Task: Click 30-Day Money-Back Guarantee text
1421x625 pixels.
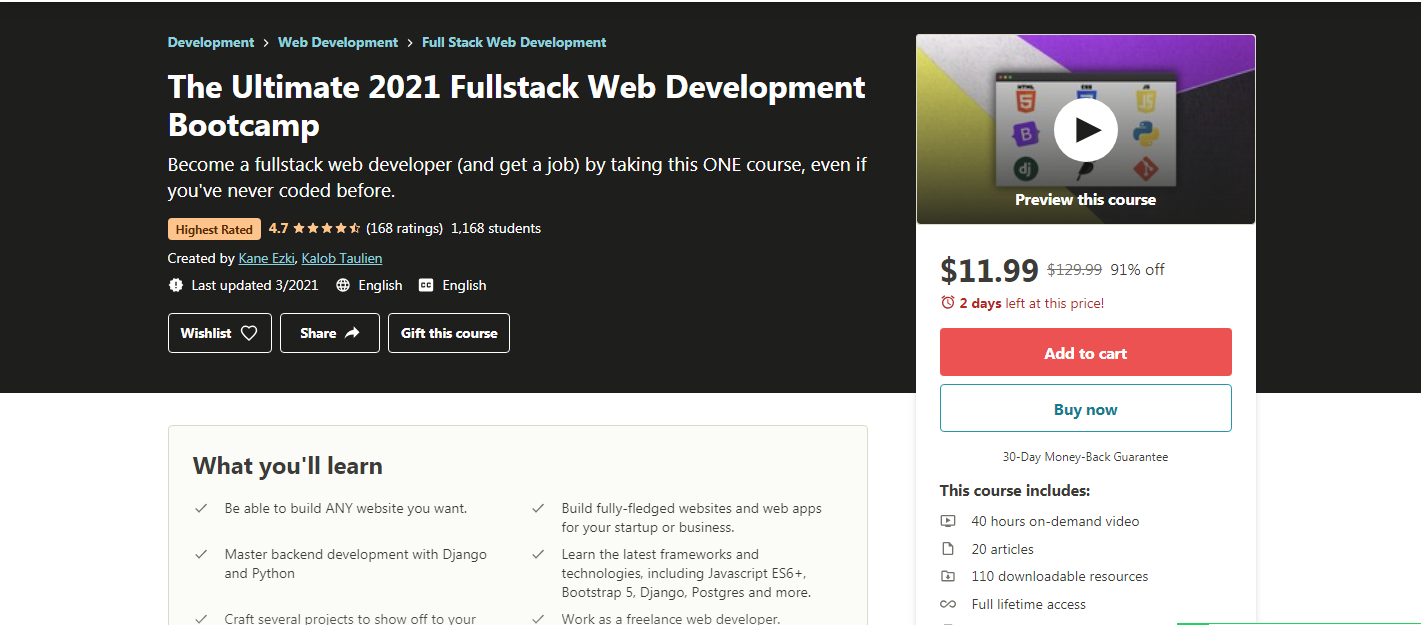Action: [1085, 457]
